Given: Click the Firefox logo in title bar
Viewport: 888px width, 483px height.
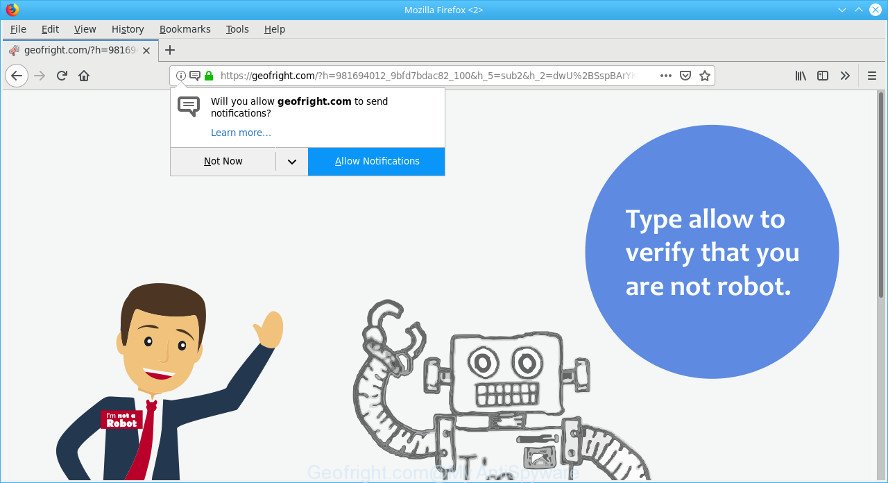Looking at the screenshot, I should click(12, 10).
